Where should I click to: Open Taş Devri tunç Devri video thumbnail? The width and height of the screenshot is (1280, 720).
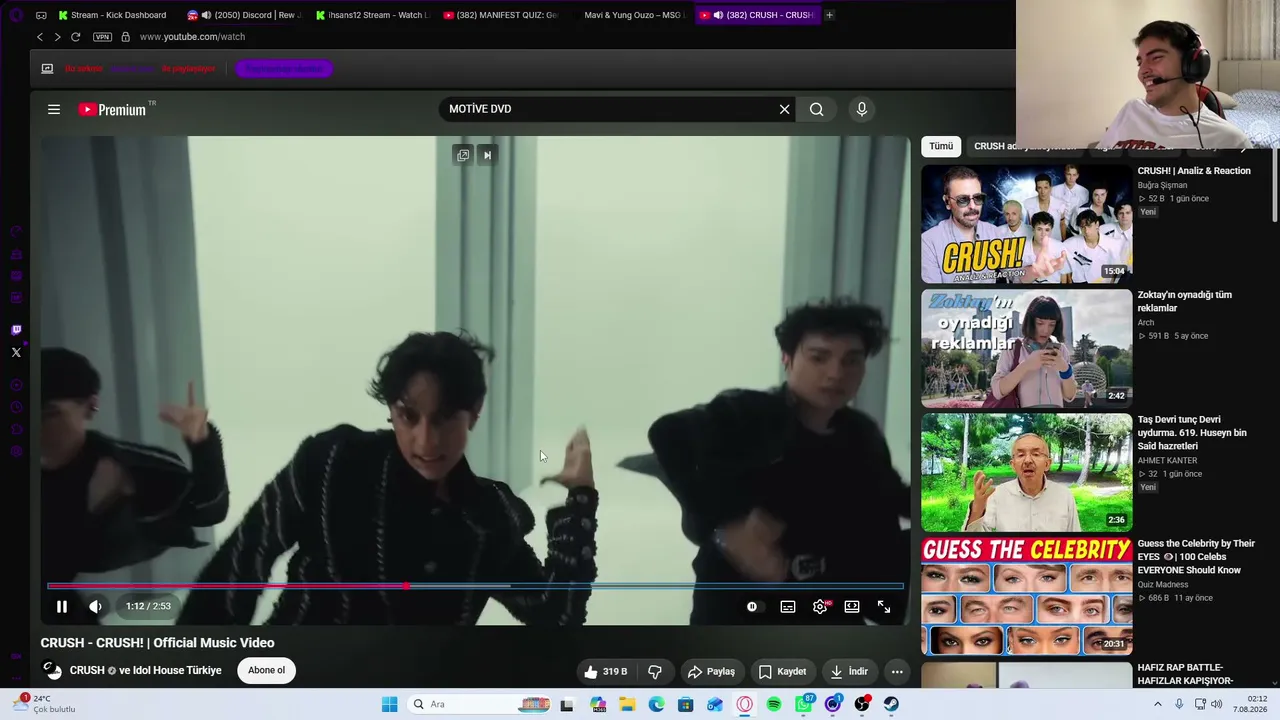coord(1026,472)
